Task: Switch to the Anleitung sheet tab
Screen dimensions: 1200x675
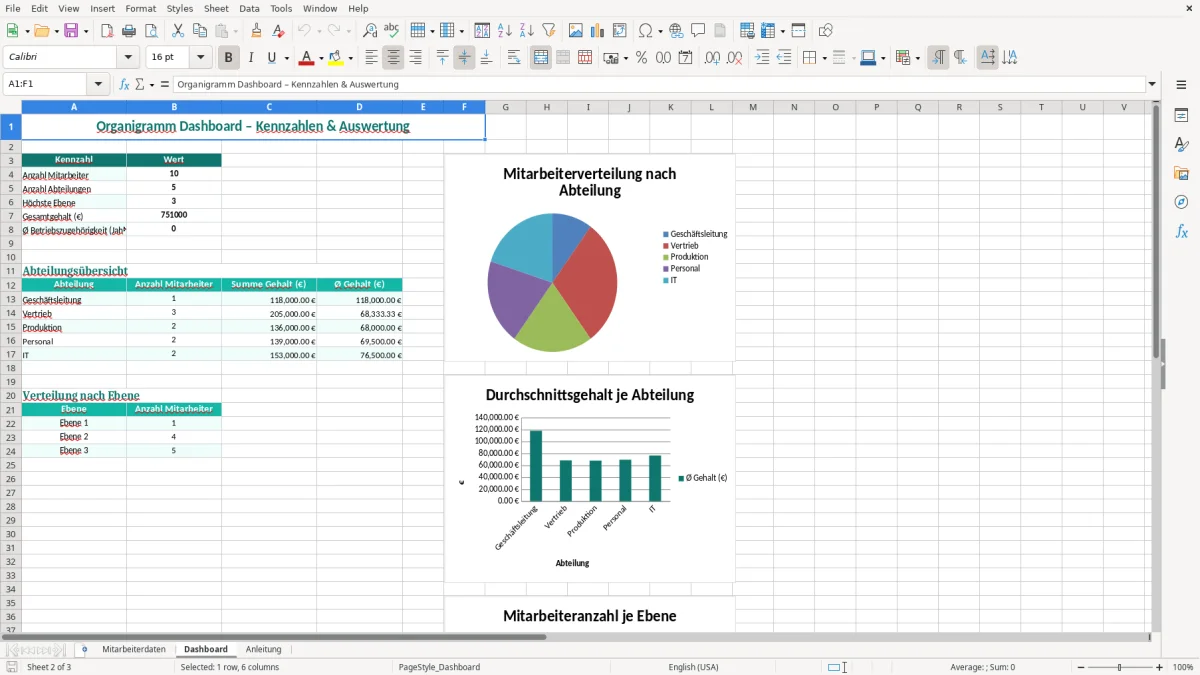Action: click(x=264, y=649)
